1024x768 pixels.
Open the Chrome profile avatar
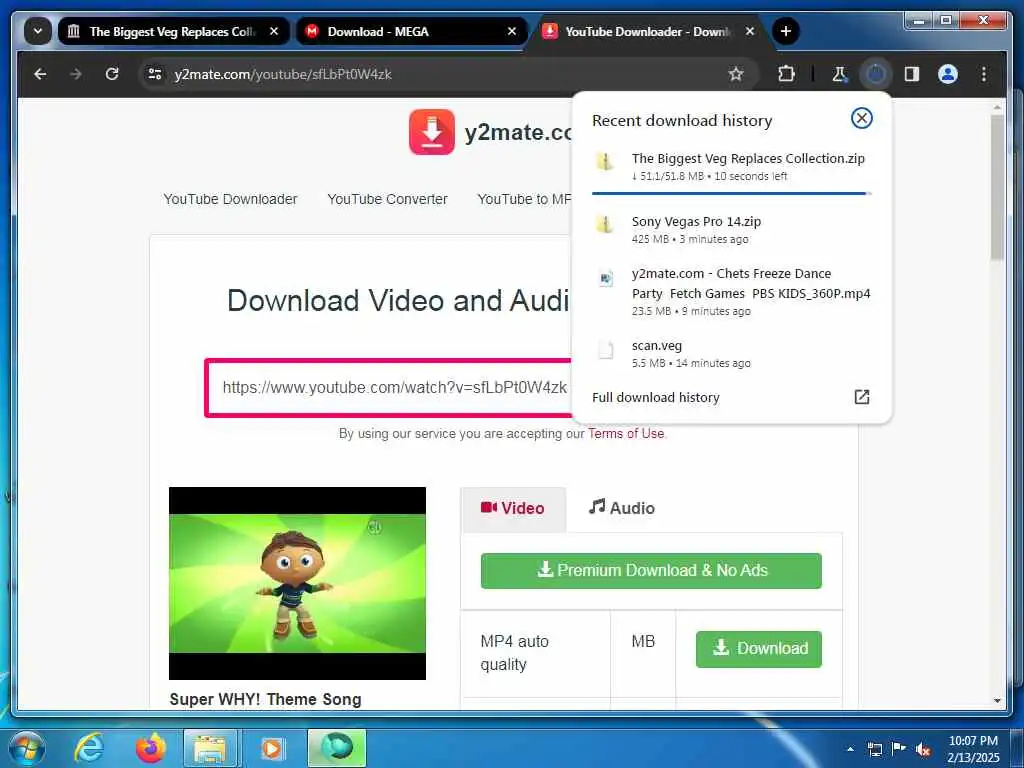pyautogui.click(x=948, y=74)
